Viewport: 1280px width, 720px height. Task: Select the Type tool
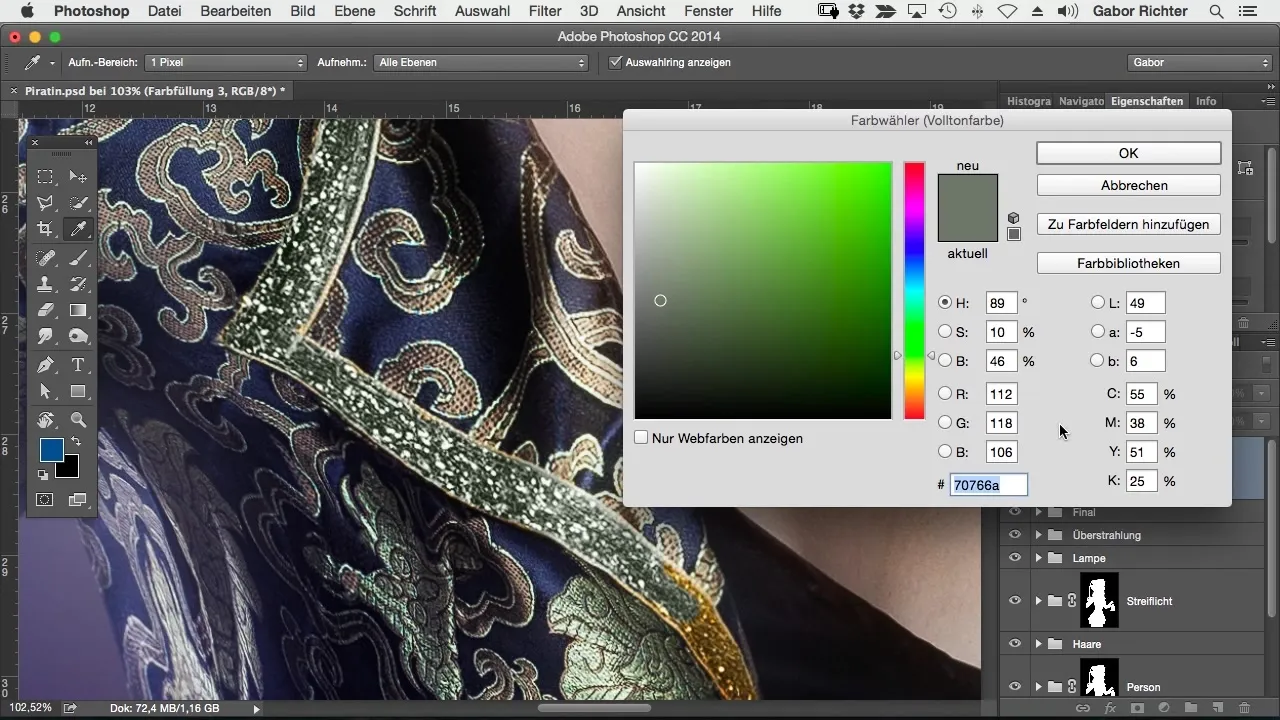tap(78, 365)
